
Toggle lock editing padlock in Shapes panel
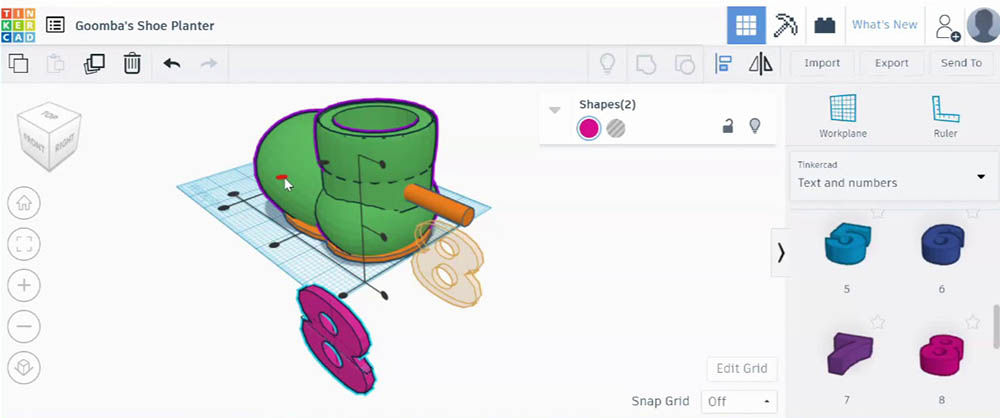click(727, 126)
